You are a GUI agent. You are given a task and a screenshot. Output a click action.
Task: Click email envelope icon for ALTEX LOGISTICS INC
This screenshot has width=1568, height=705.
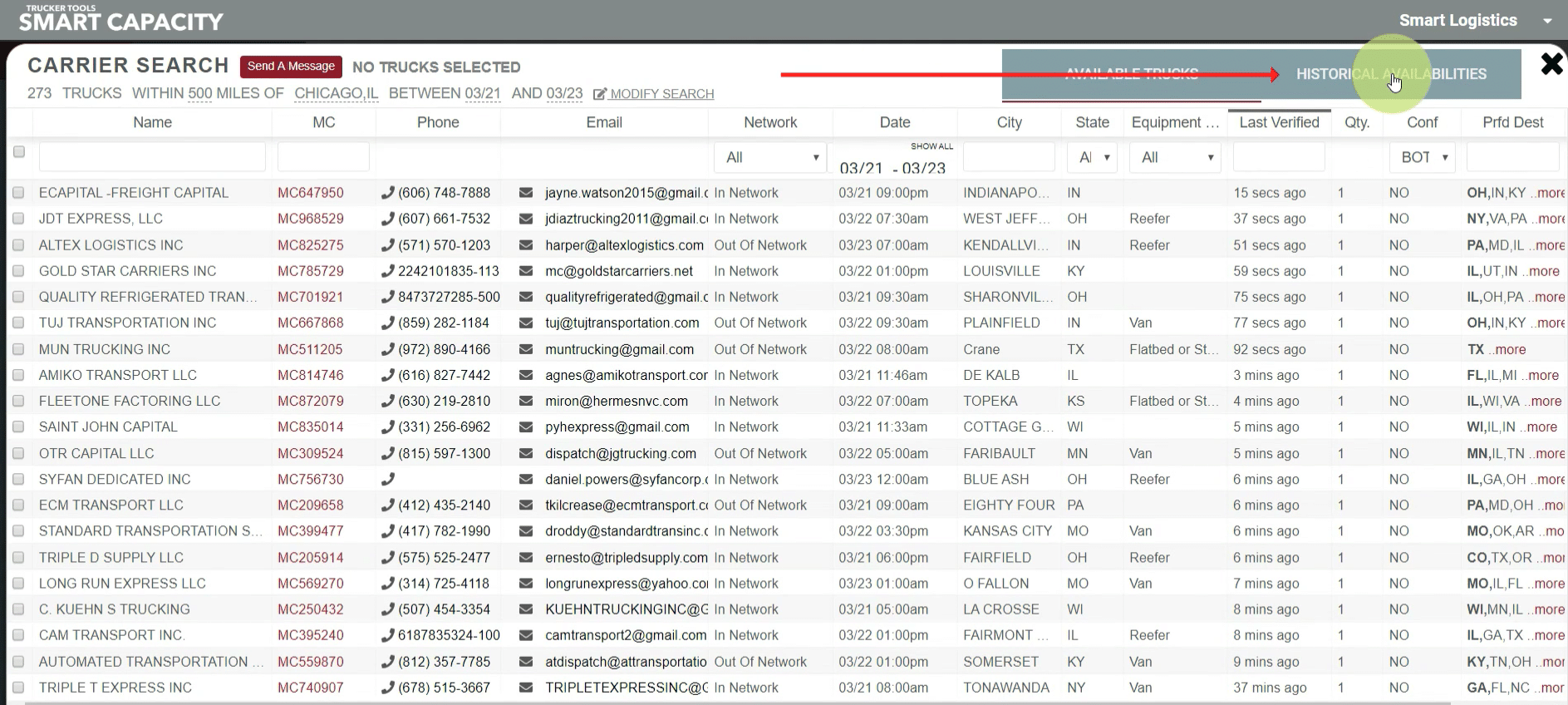[526, 245]
